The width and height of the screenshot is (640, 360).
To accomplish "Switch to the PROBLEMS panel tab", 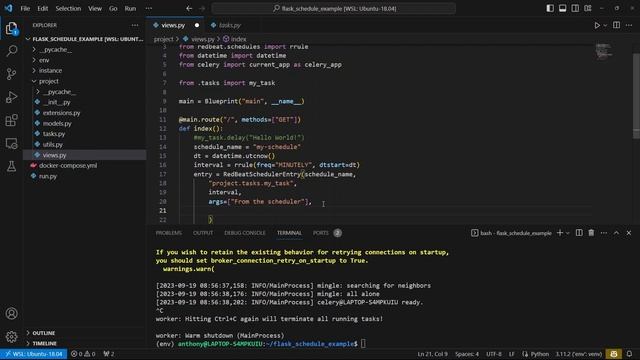I will [x=169, y=233].
